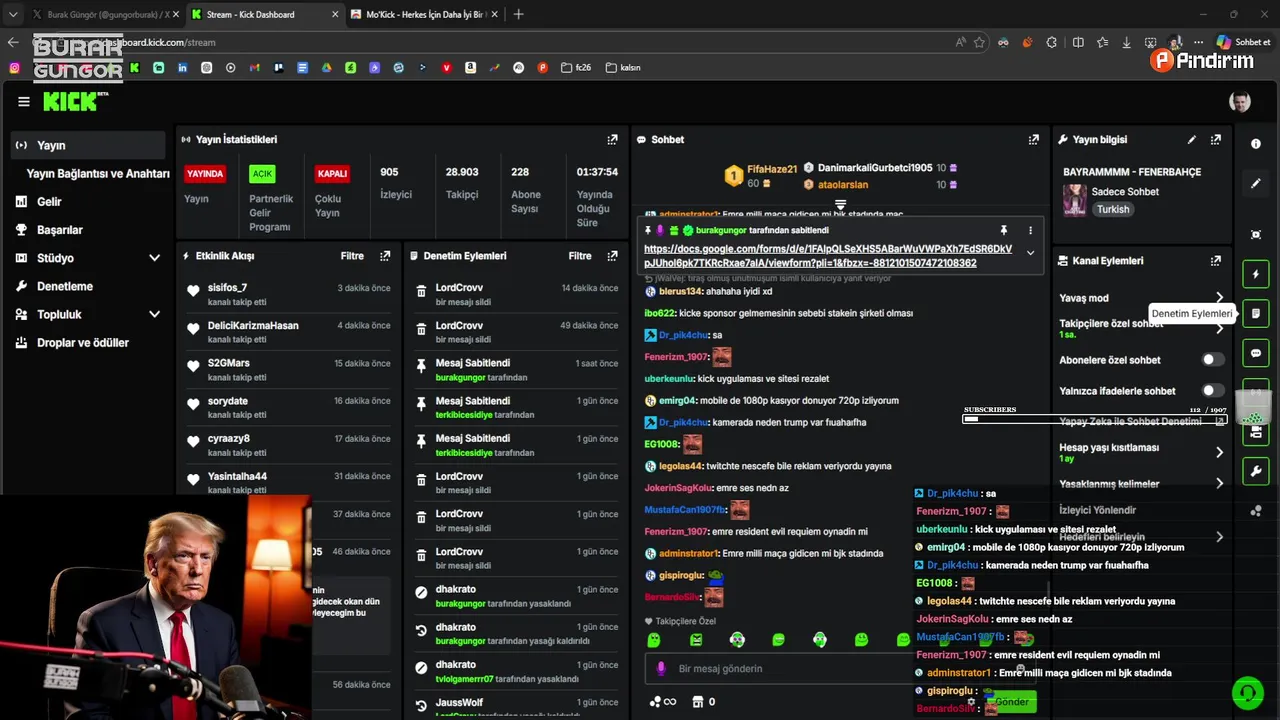Click the 905 İzleyici viewer count
This screenshot has width=1280, height=720.
(397, 182)
